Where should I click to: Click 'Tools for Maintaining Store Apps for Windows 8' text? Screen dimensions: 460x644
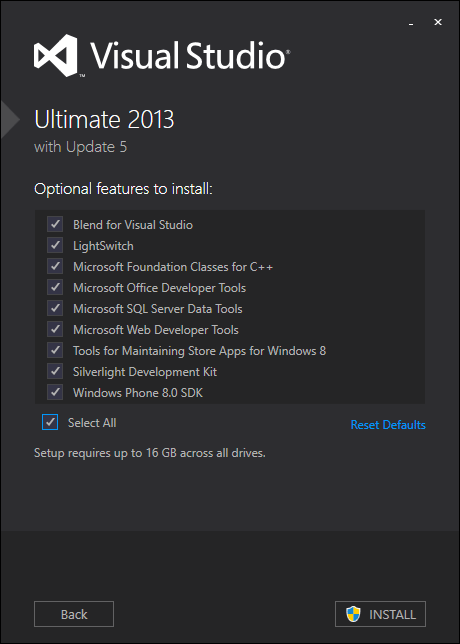point(200,351)
